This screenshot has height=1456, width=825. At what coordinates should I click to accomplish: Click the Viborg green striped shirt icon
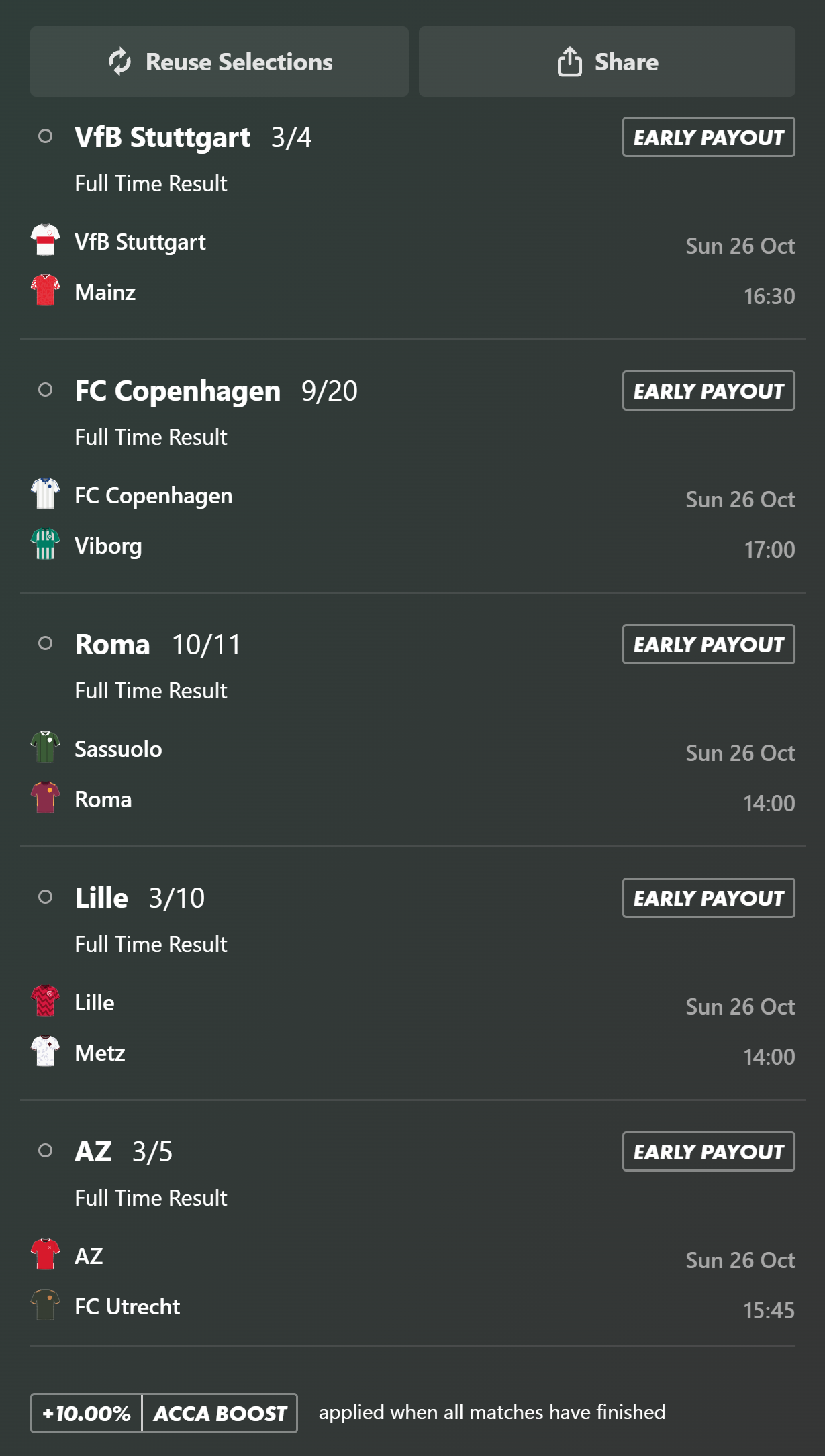point(45,544)
